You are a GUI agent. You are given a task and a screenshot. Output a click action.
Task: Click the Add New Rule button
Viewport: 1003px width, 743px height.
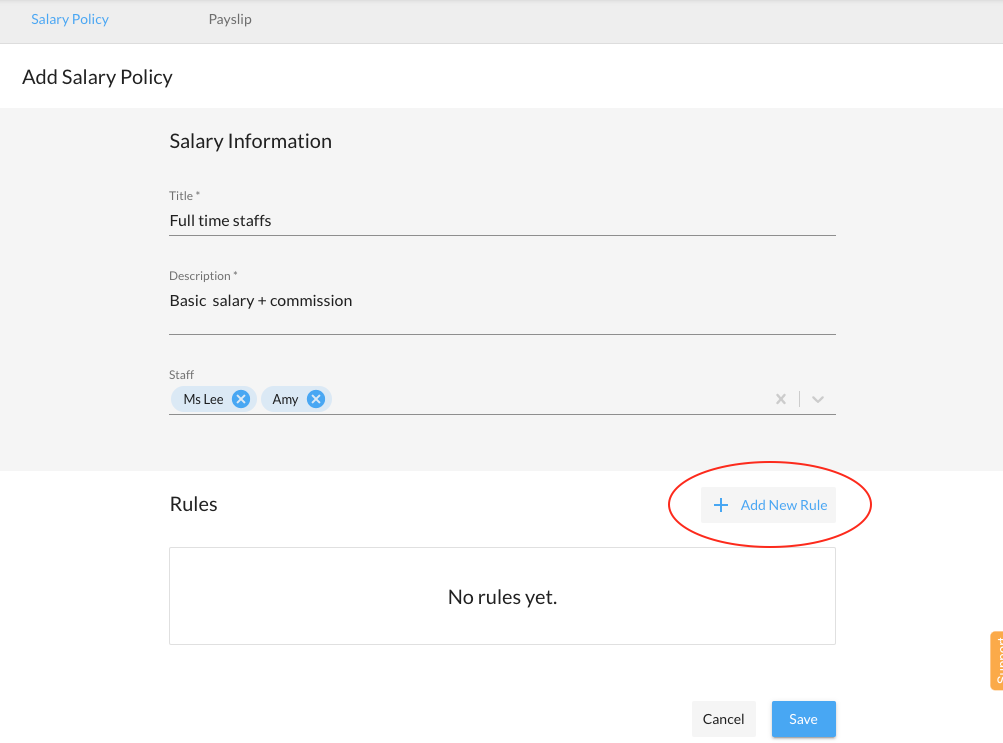click(x=769, y=505)
